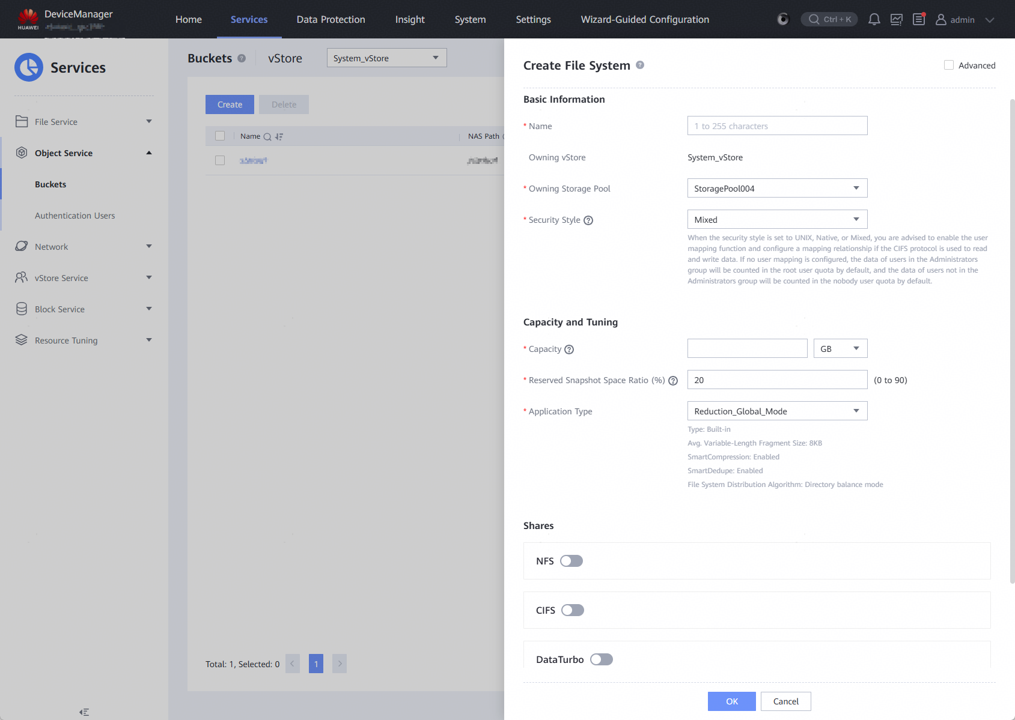Click the file system Name input field
Viewport: 1015px width, 720px height.
click(776, 126)
